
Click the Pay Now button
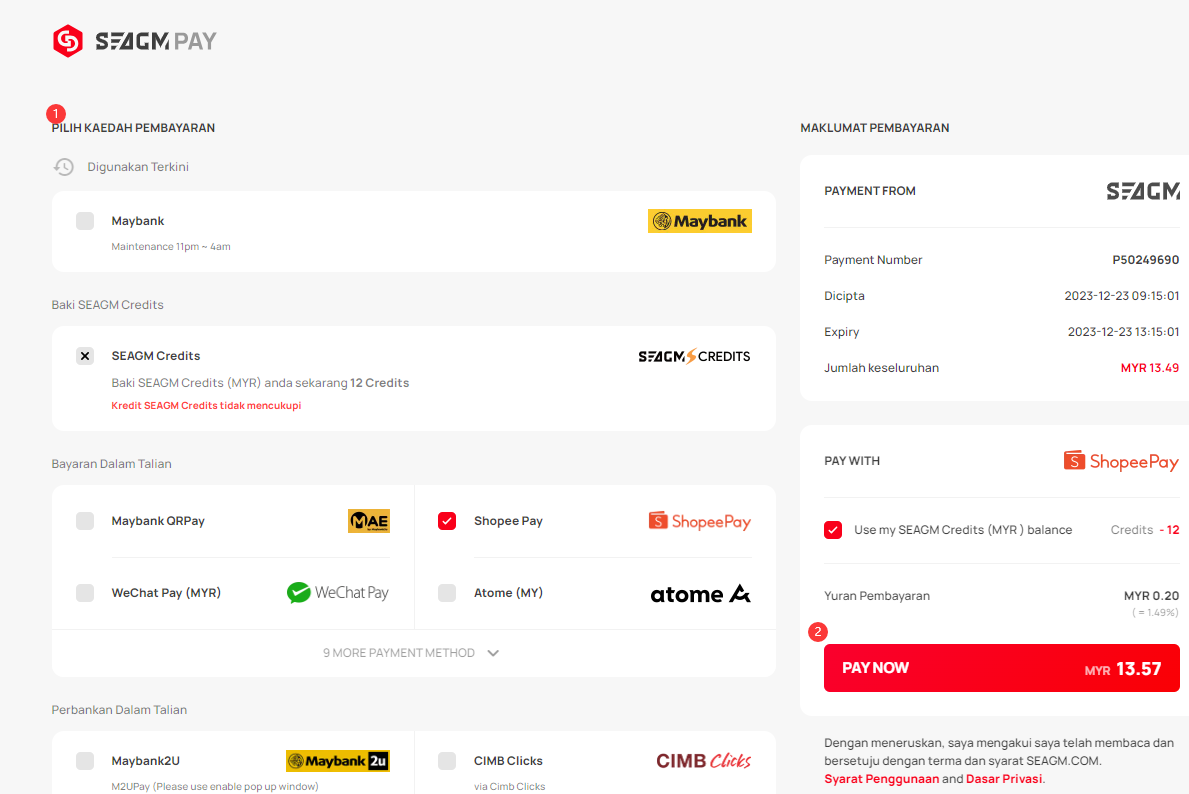(x=1002, y=668)
